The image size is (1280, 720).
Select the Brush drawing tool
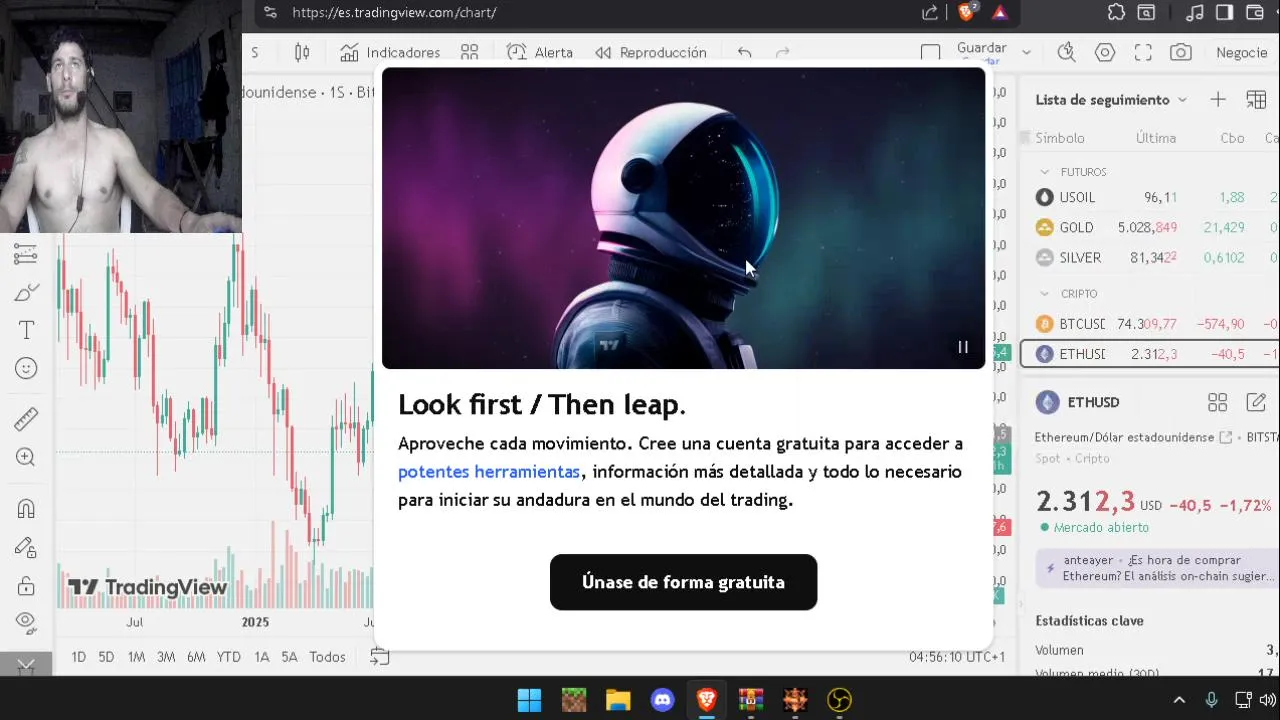pos(26,293)
